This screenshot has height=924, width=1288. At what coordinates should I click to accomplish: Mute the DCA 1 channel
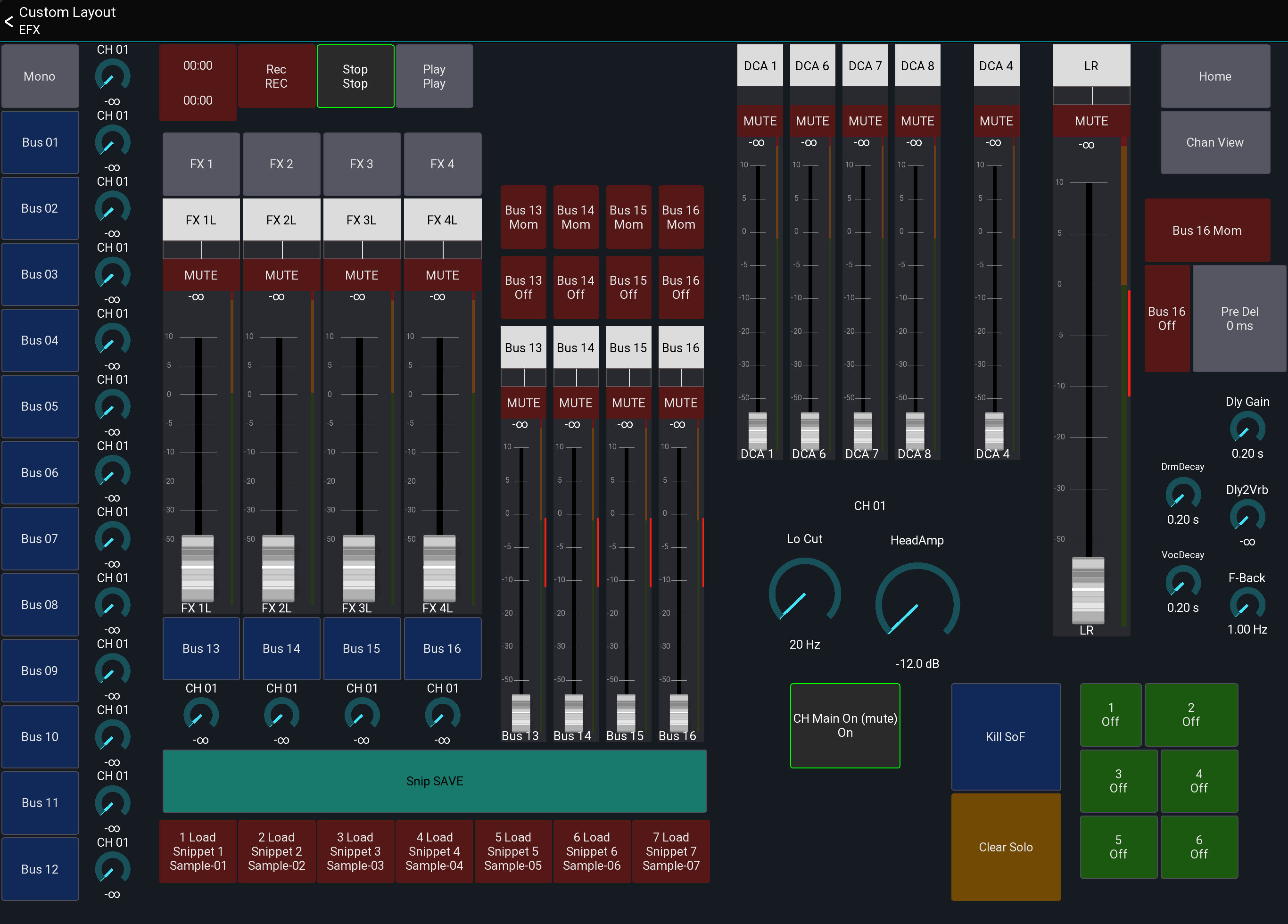click(x=760, y=120)
